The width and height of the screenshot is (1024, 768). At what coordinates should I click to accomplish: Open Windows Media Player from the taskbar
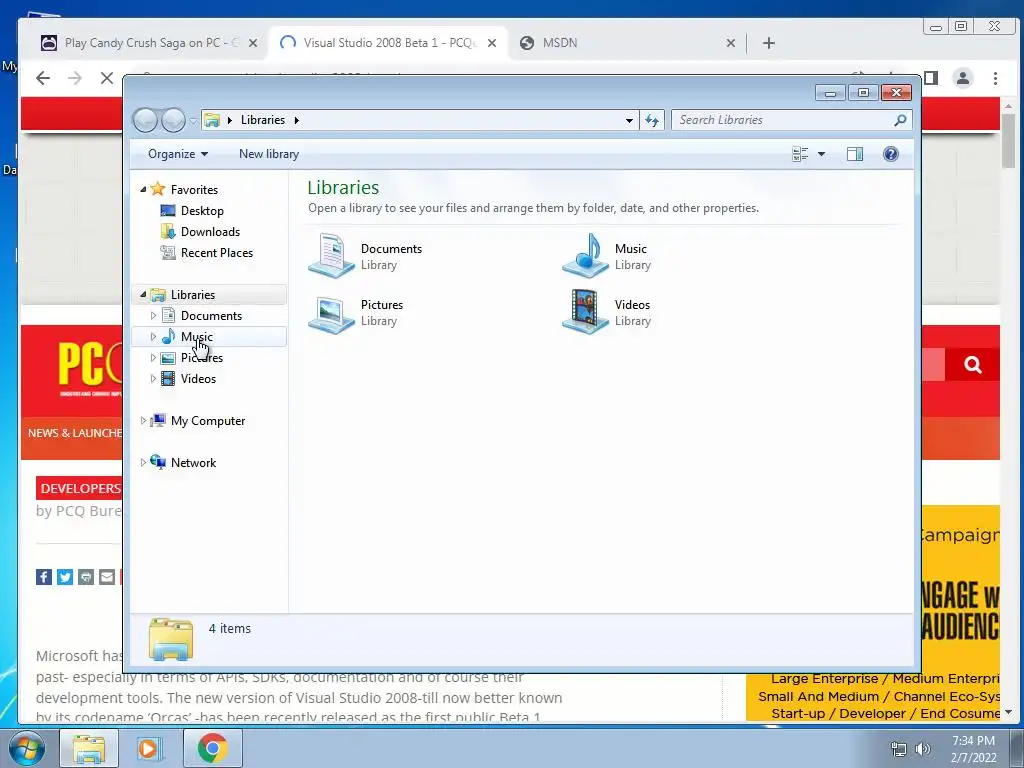point(150,748)
